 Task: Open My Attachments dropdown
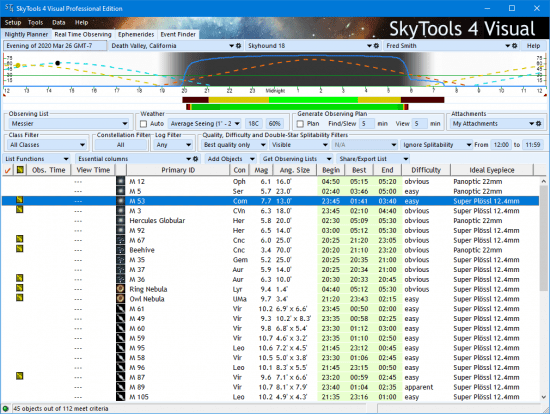532,123
